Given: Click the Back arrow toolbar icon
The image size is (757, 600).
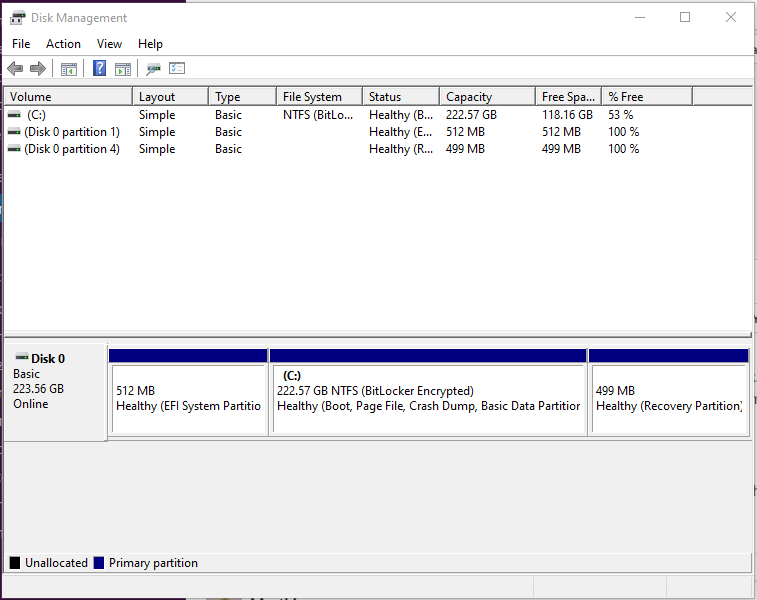Looking at the screenshot, I should click(15, 69).
